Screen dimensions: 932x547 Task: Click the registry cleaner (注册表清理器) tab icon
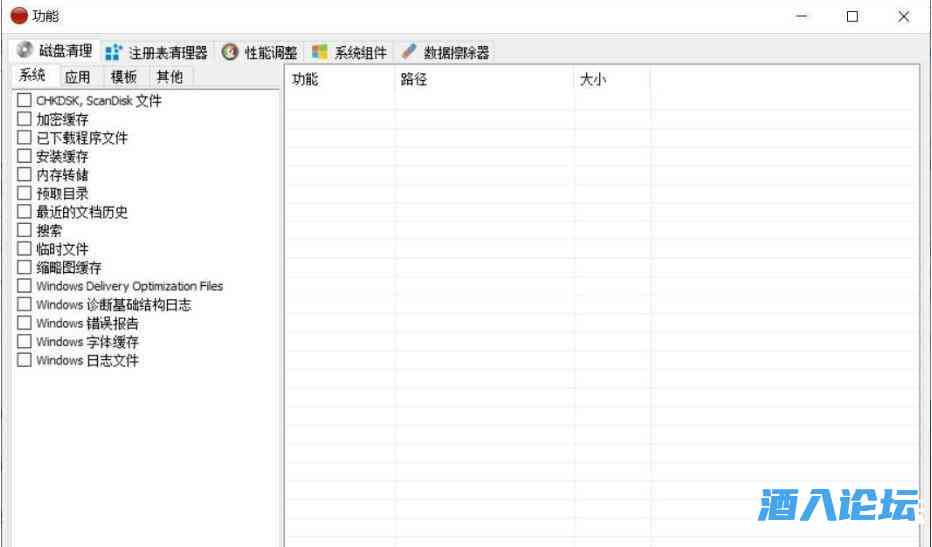tap(114, 52)
